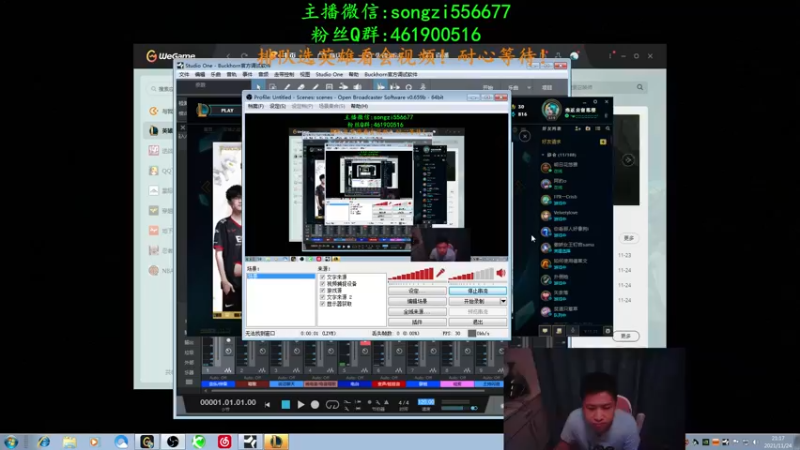The image size is (800, 450).
Task: Open the 视图 menu in Studio One
Action: (305, 74)
